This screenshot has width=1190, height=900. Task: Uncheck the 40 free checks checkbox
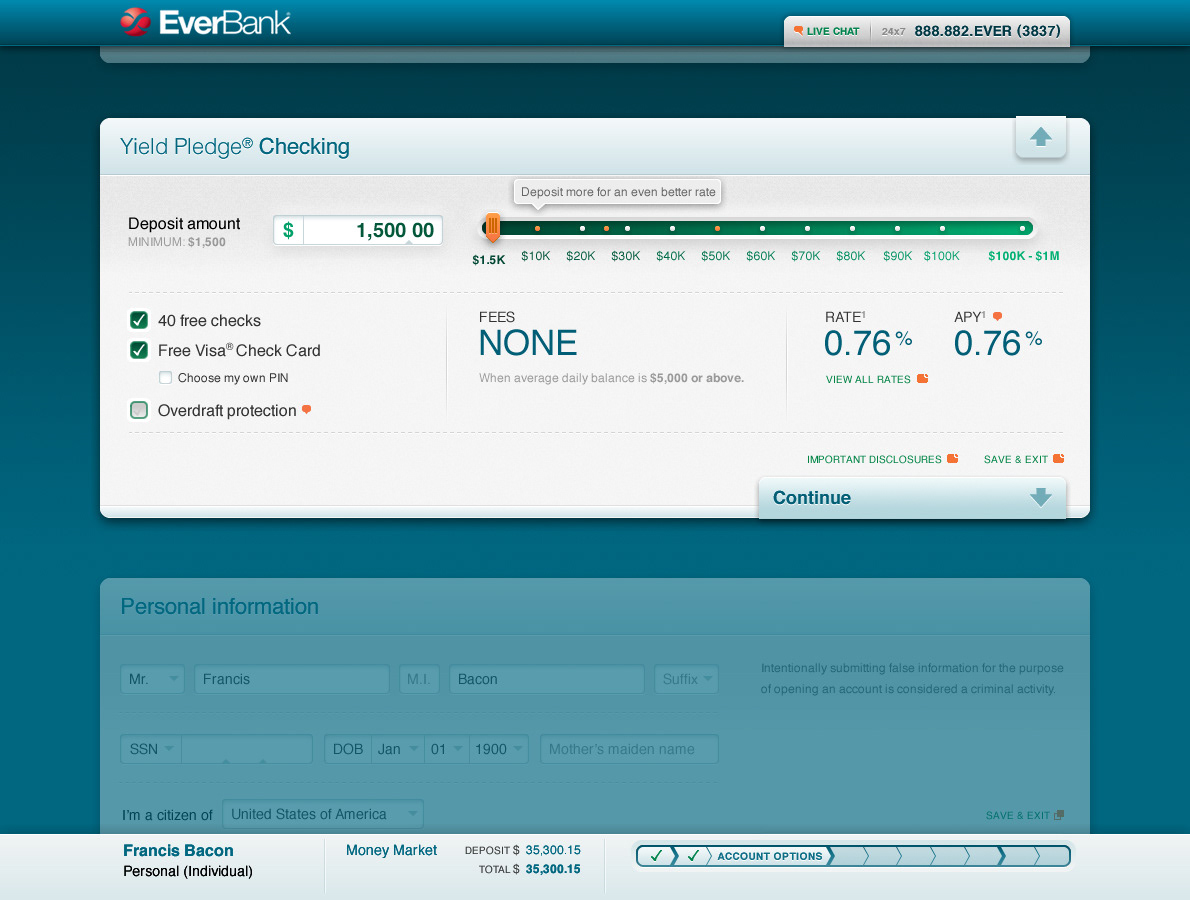[139, 320]
